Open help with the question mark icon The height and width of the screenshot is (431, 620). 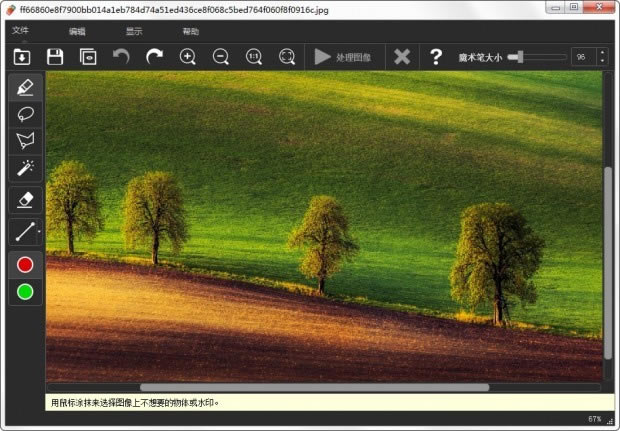pos(436,57)
